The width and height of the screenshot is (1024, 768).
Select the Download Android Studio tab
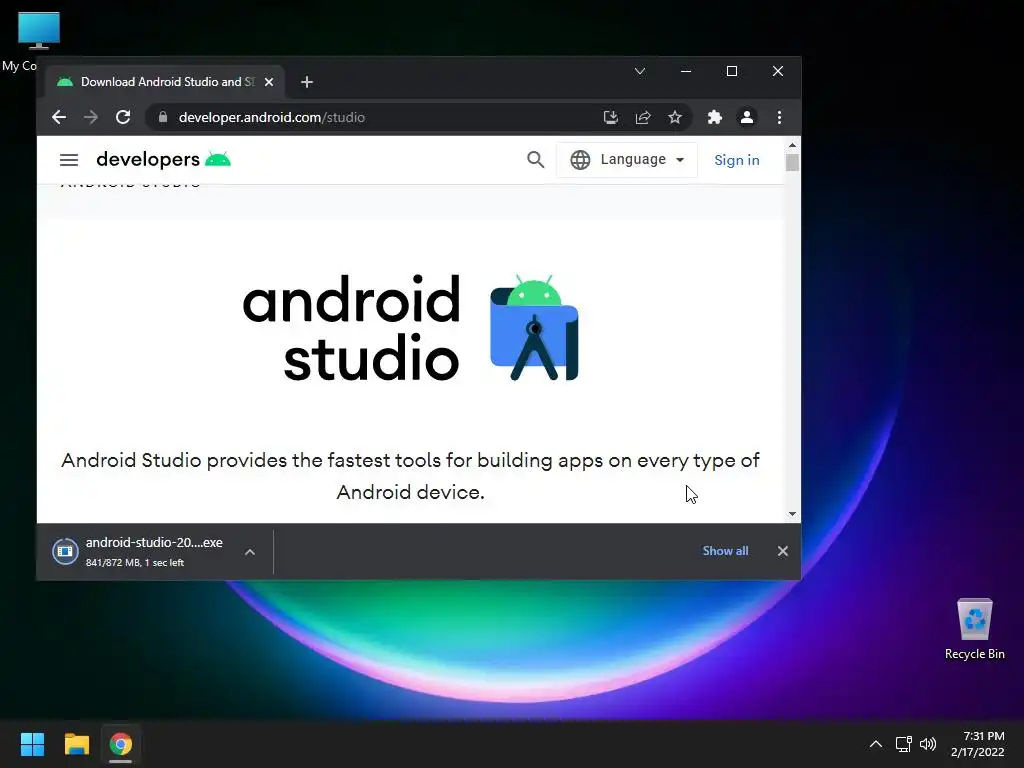(165, 82)
